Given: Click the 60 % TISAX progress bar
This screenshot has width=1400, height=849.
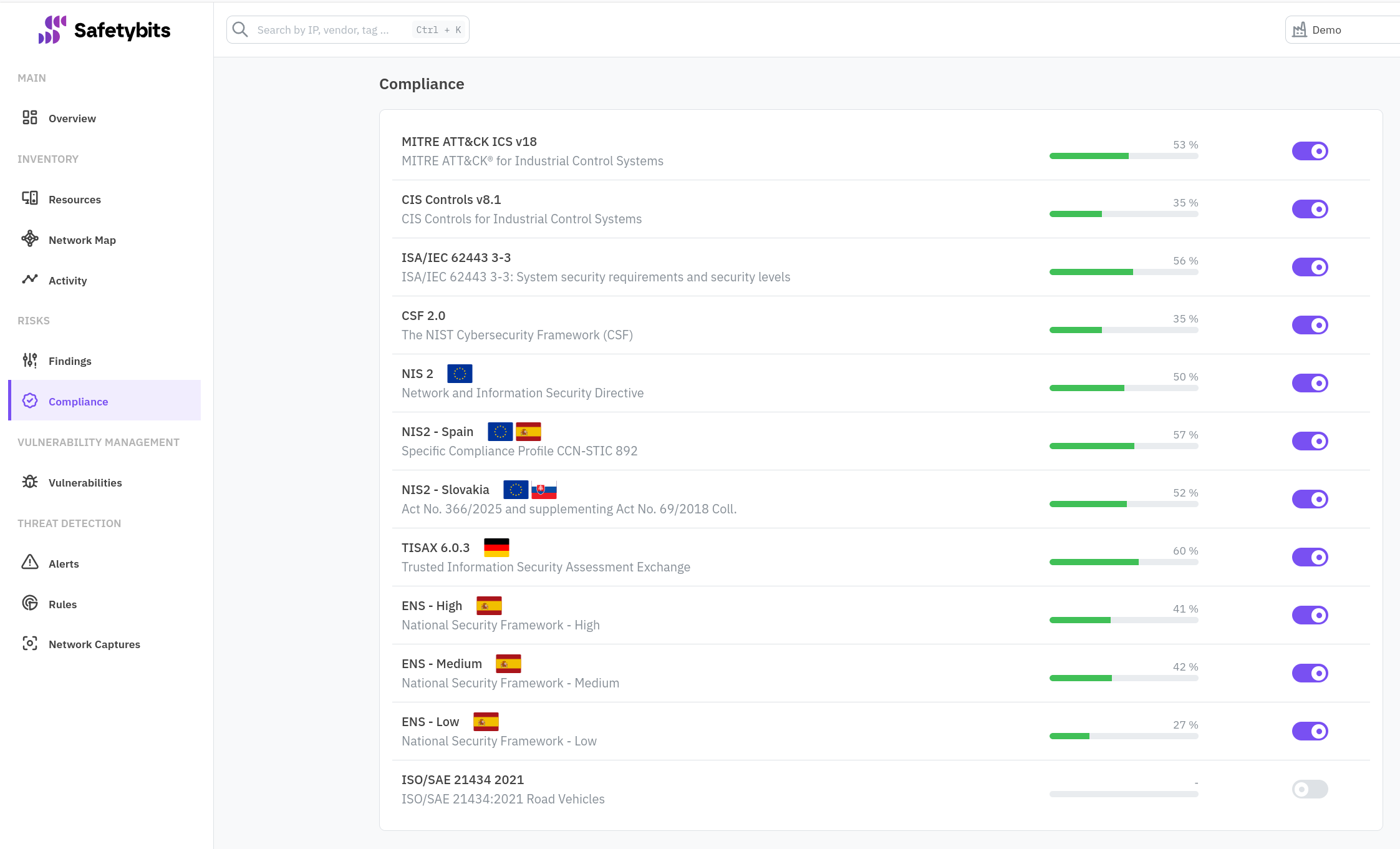Looking at the screenshot, I should 1124,562.
